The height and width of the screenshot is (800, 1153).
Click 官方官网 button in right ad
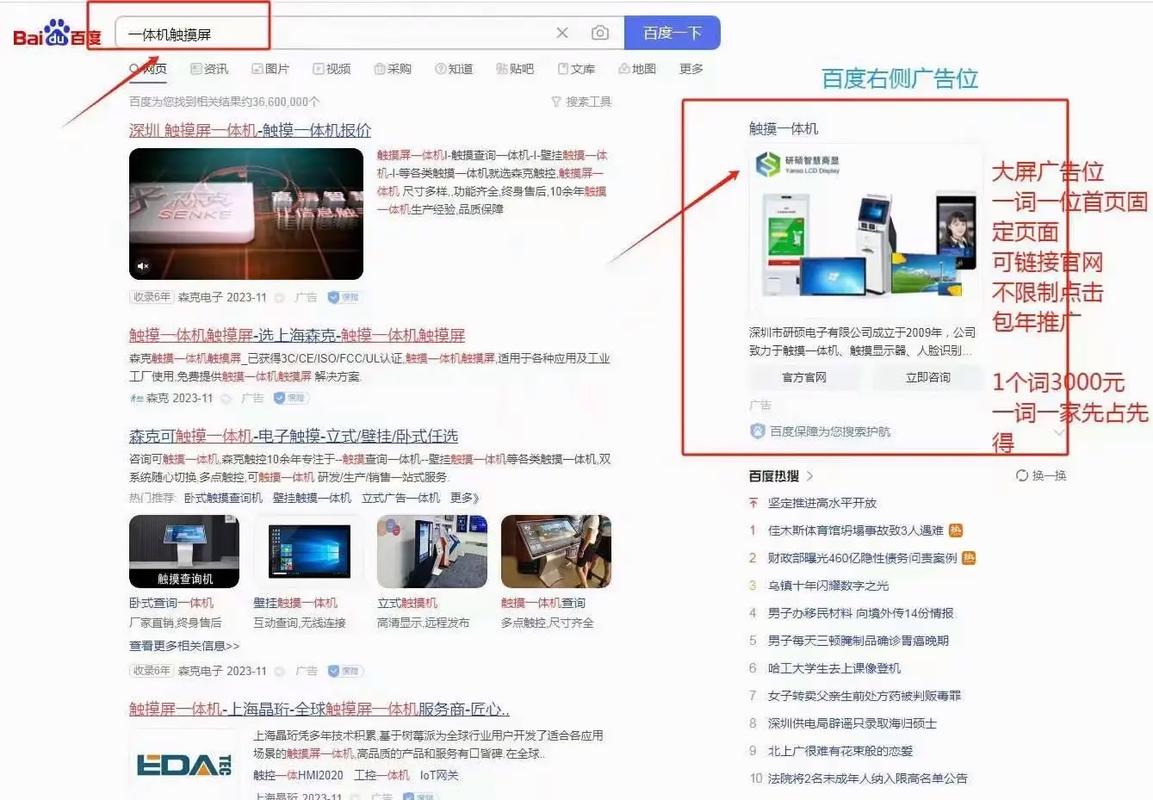click(804, 377)
